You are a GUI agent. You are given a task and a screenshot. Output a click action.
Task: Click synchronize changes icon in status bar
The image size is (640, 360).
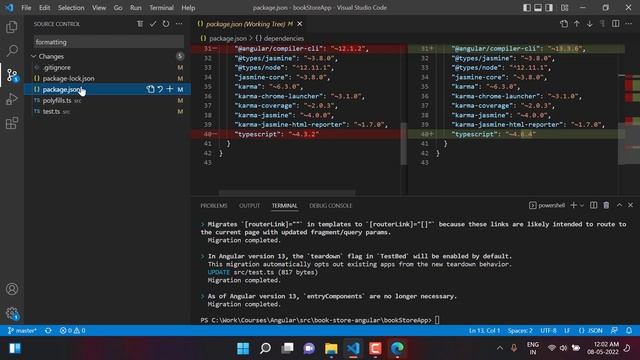click(48, 331)
